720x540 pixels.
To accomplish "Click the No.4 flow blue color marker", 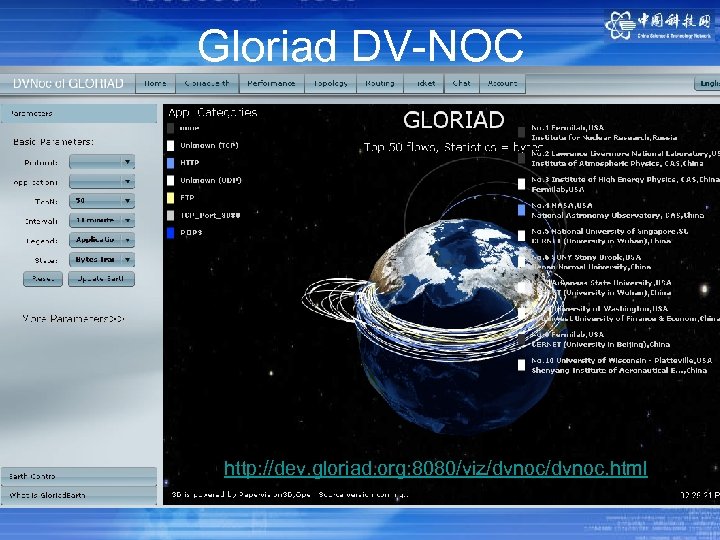I will 521,210.
